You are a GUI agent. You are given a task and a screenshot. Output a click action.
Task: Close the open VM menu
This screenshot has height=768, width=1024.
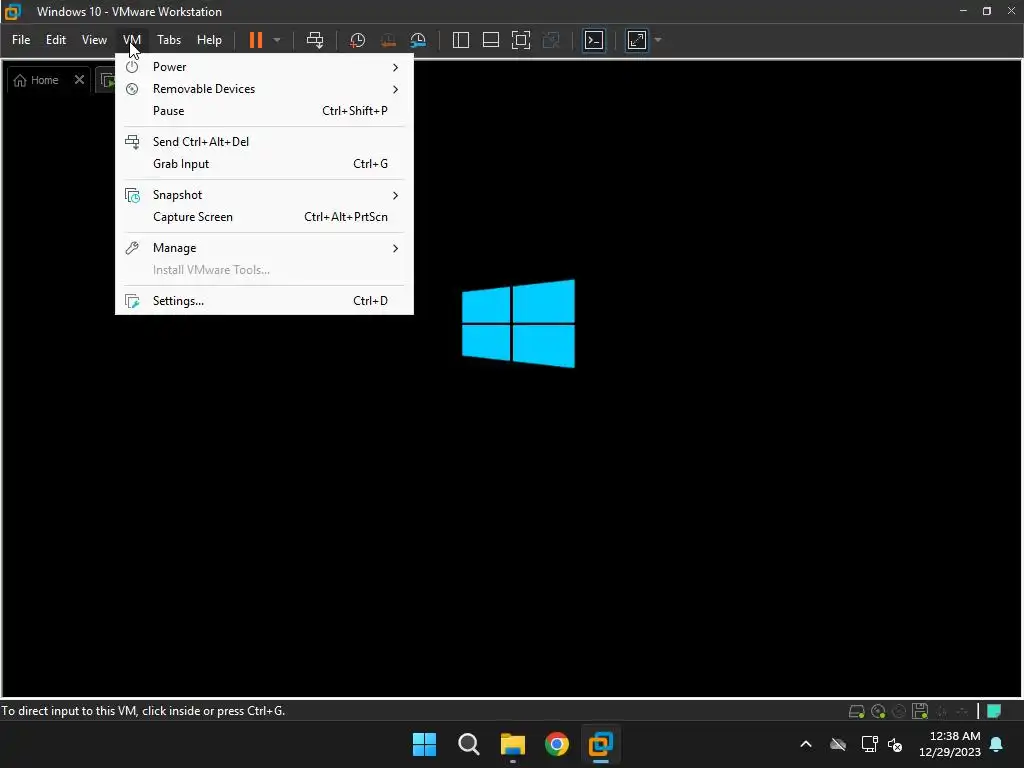(x=132, y=40)
